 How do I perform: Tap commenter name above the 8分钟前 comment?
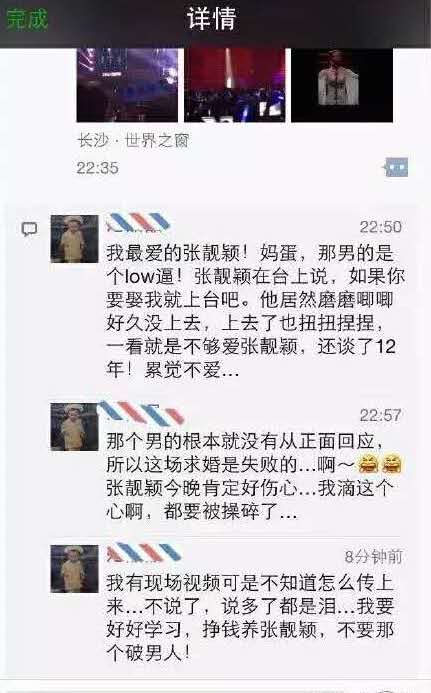coord(144,552)
